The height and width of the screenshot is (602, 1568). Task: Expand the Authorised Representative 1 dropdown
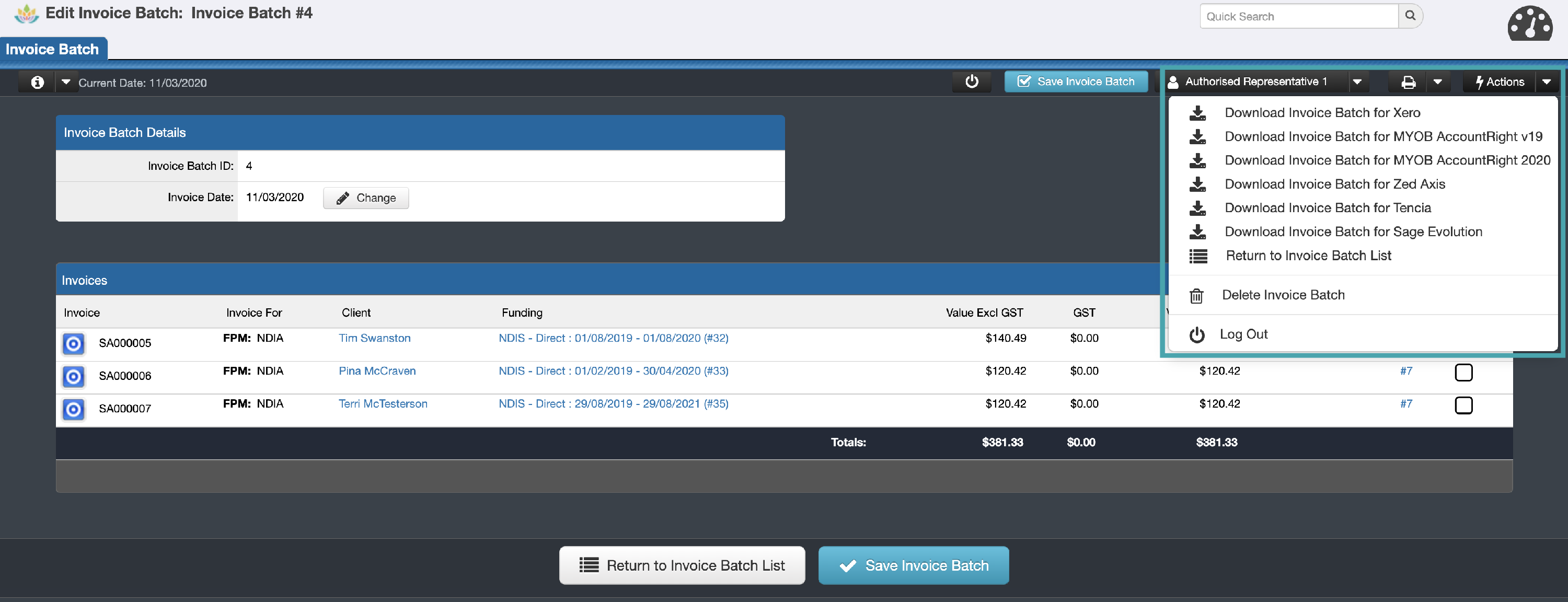click(1357, 82)
